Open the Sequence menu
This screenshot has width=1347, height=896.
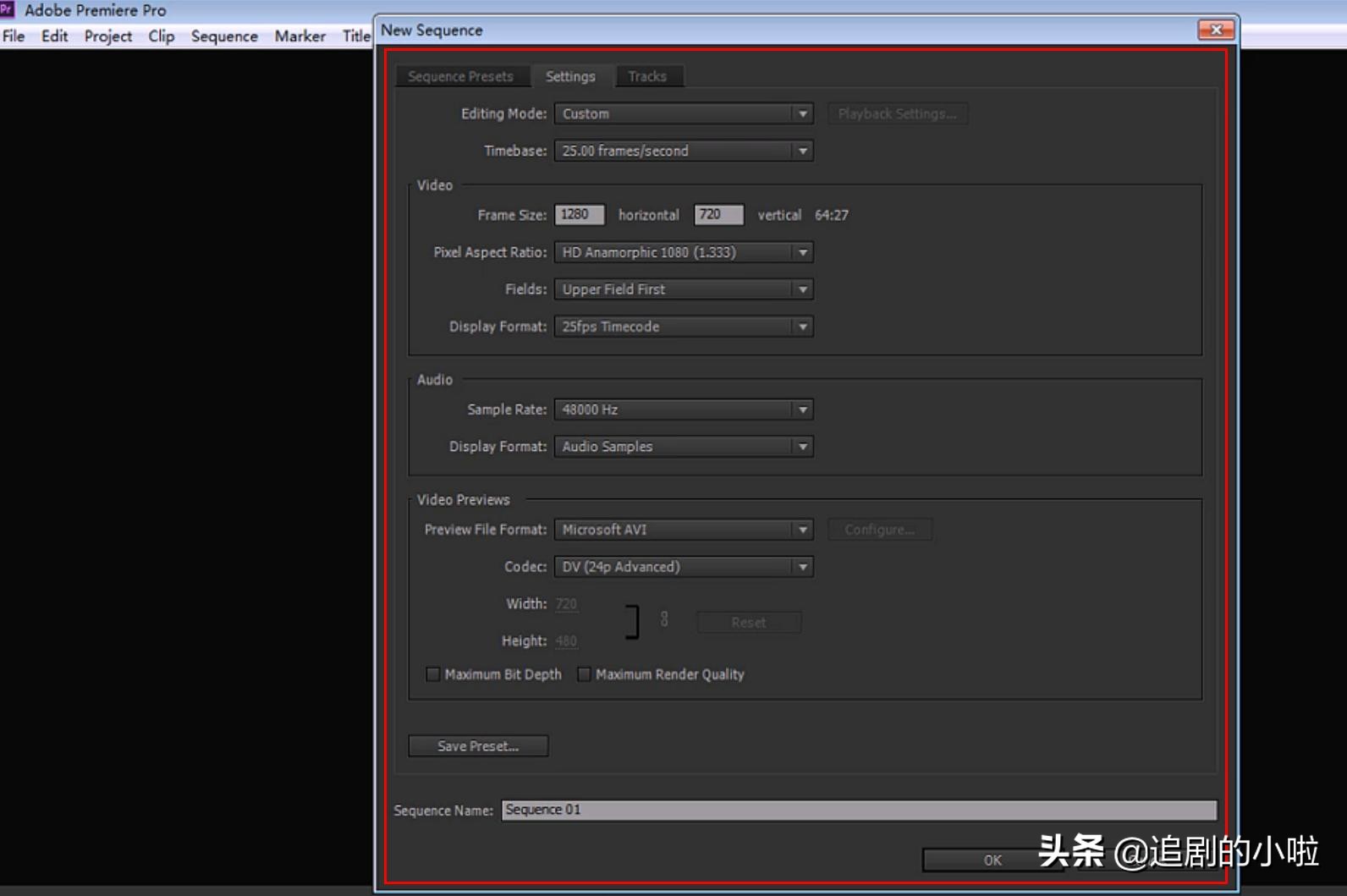coord(224,36)
